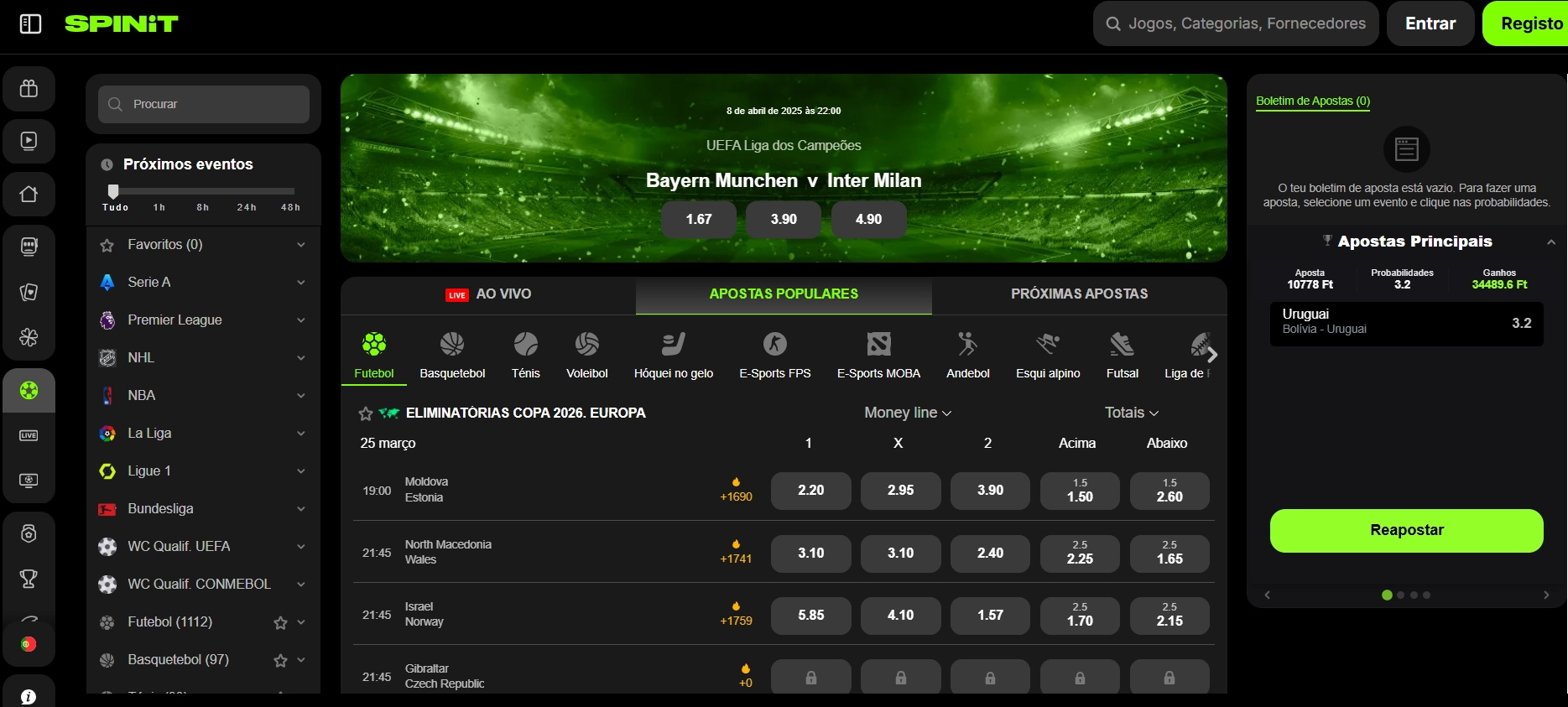Open Boletim de Apostas (0) tab
Viewport: 1568px width, 707px height.
[1312, 101]
